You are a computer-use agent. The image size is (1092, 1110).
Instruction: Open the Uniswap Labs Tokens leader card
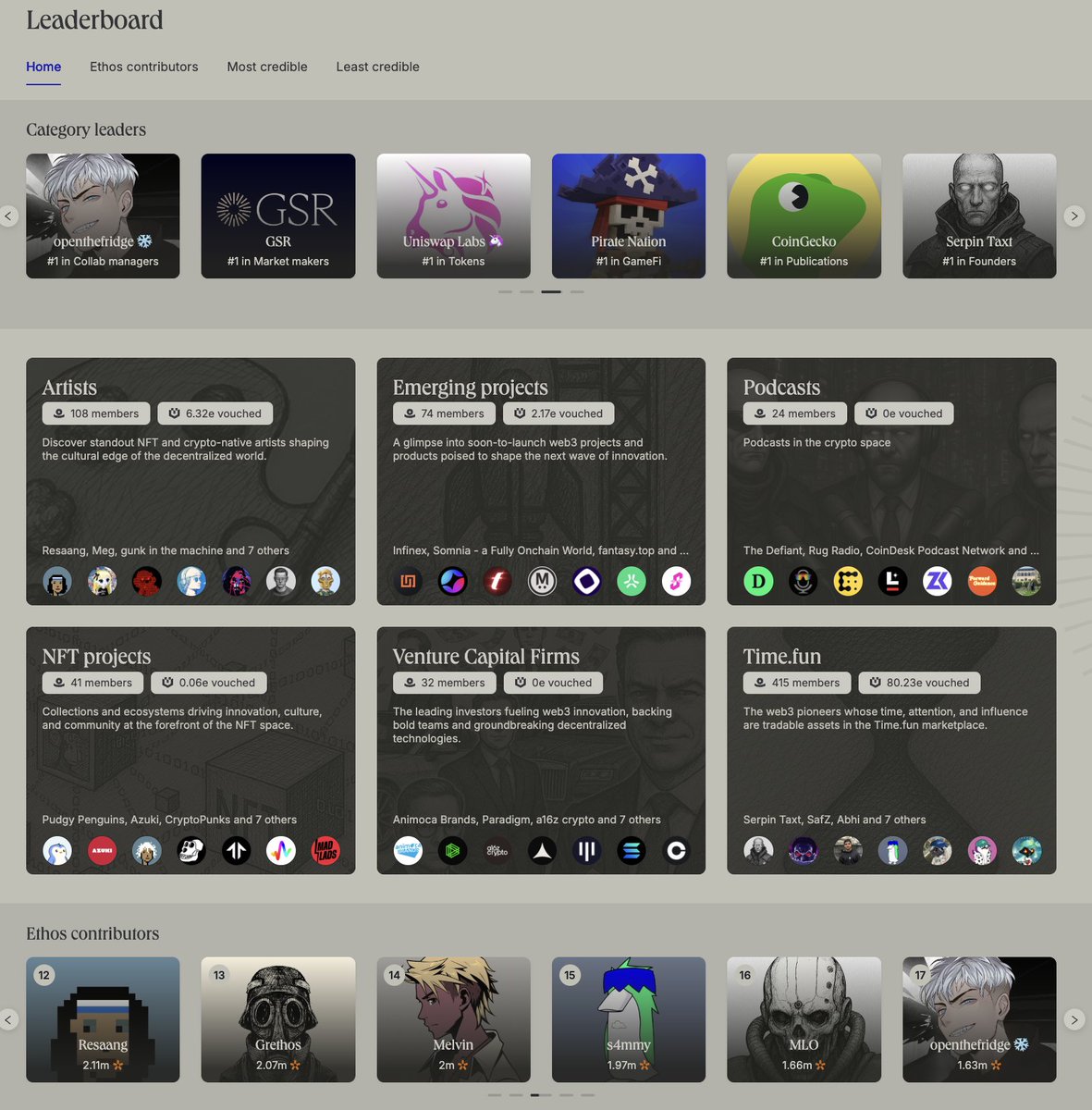click(453, 216)
